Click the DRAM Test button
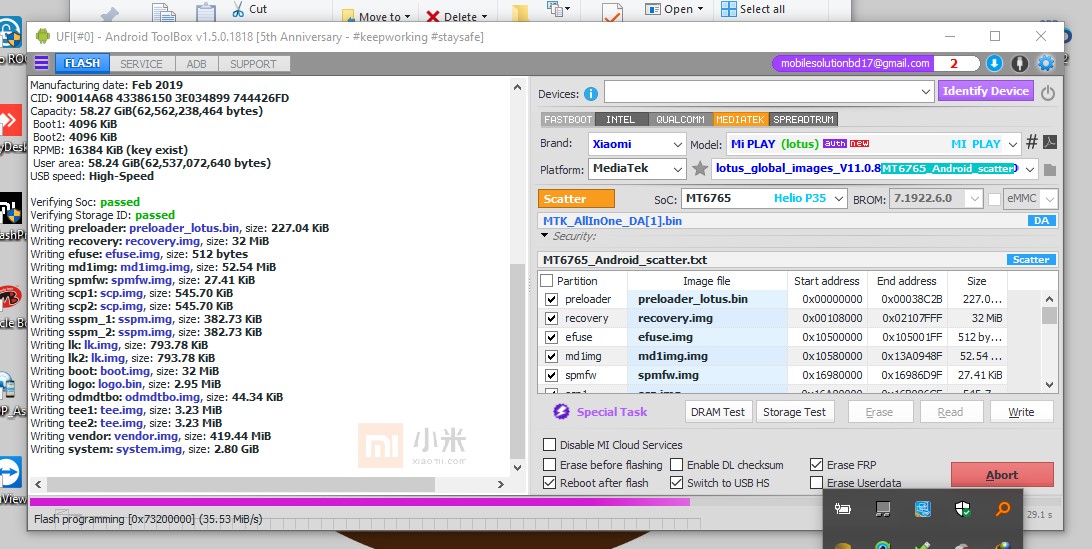The image size is (1092, 549). (718, 412)
